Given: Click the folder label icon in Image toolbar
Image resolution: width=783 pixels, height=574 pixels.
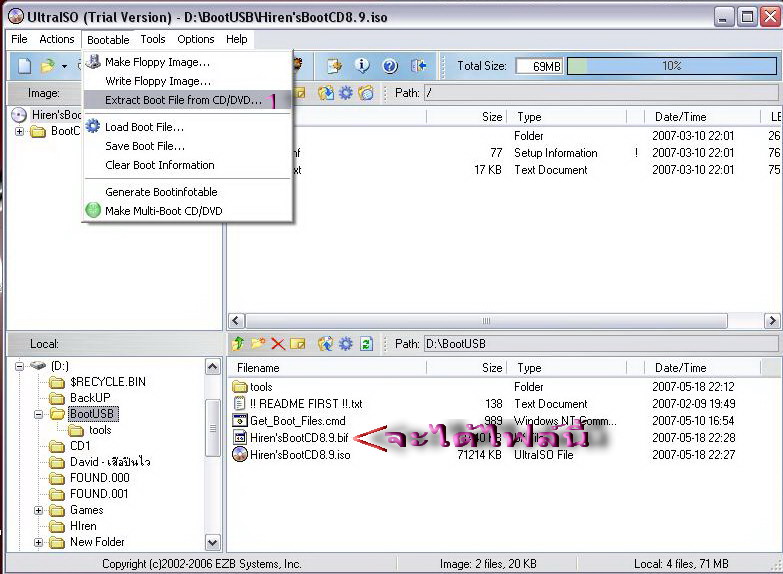Looking at the screenshot, I should [x=366, y=93].
